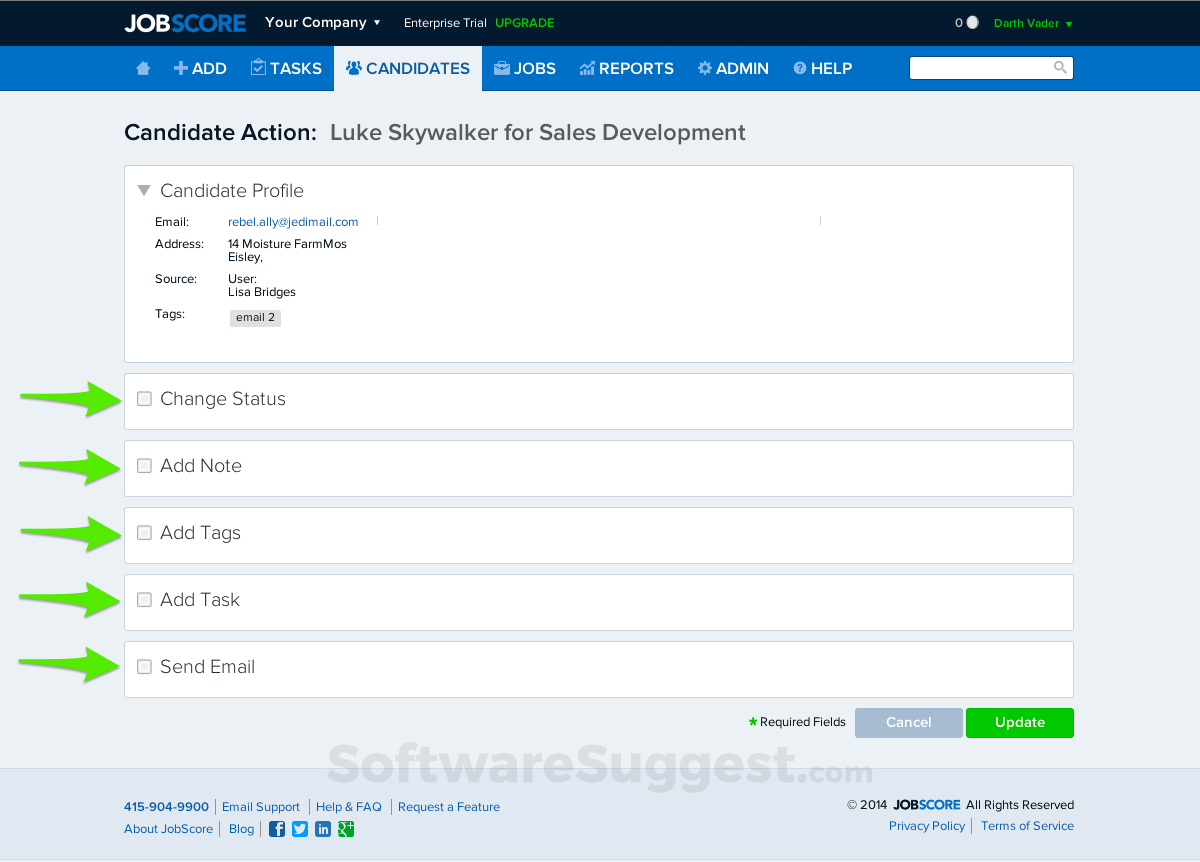Click the search magnifier icon
The width and height of the screenshot is (1200, 862).
1060,67
